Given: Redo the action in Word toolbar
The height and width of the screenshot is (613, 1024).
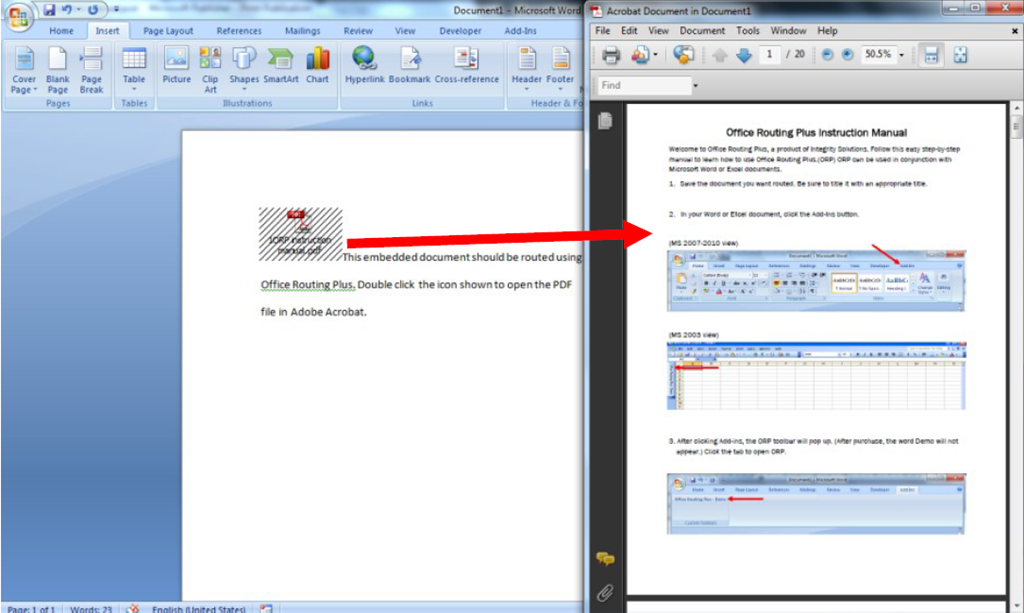Looking at the screenshot, I should pos(93,10).
